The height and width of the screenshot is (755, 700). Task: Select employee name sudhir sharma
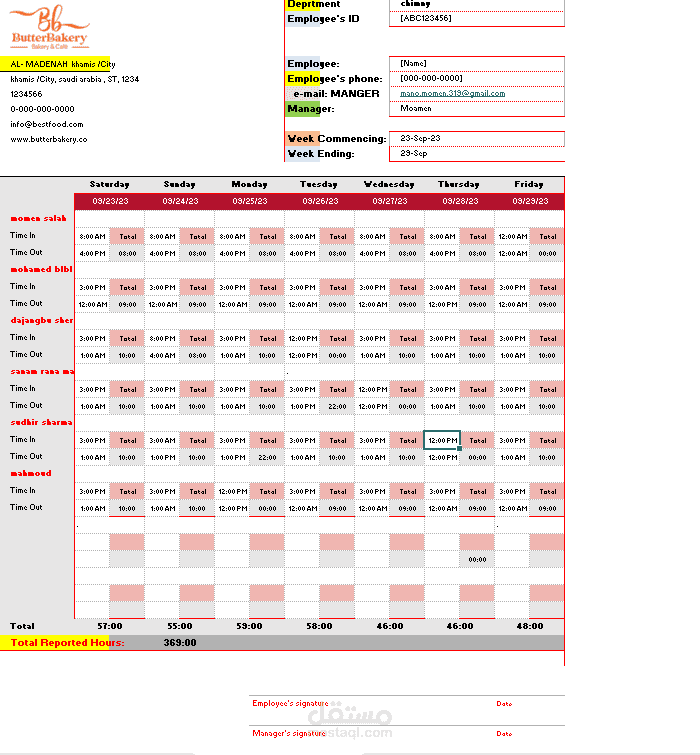coord(41,422)
